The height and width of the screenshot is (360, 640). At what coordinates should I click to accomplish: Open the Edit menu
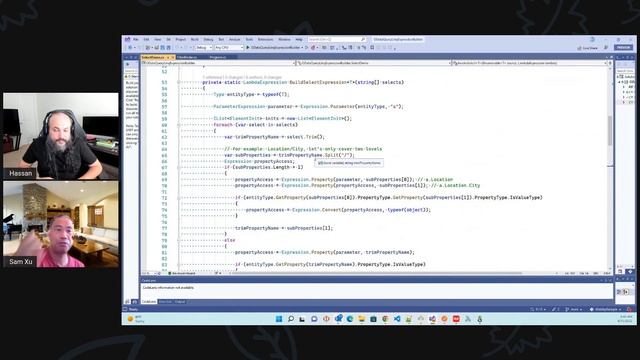146,40
